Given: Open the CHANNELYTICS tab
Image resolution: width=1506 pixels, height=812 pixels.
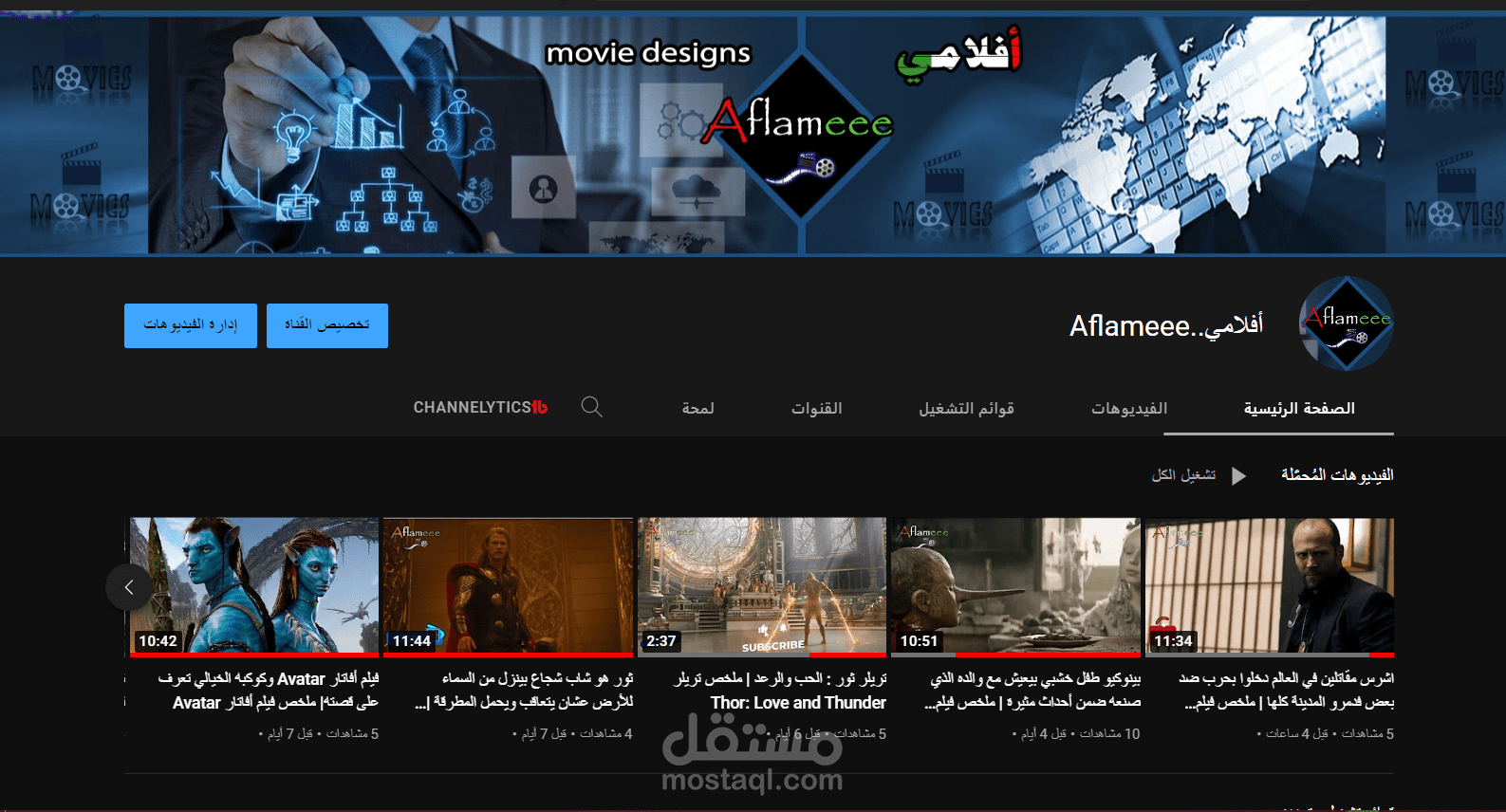Looking at the screenshot, I should [480, 407].
